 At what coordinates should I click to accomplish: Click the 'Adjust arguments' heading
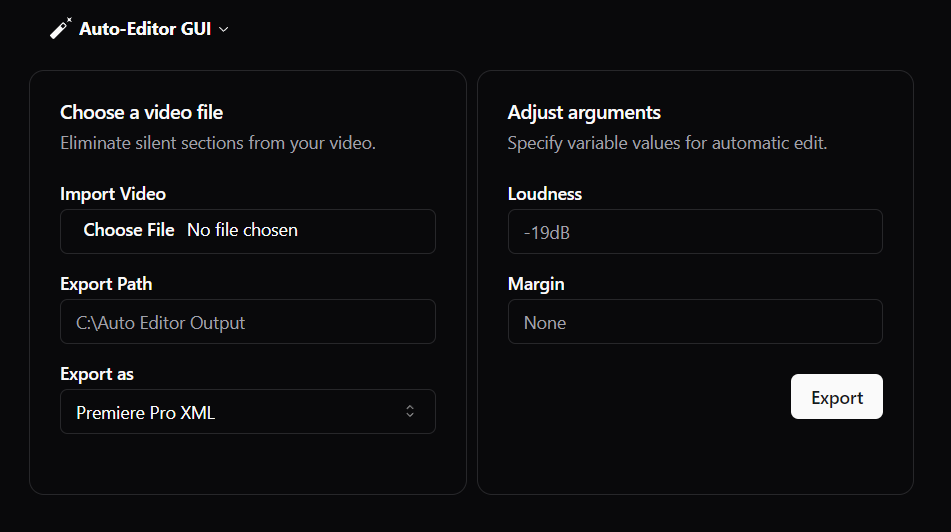click(584, 112)
